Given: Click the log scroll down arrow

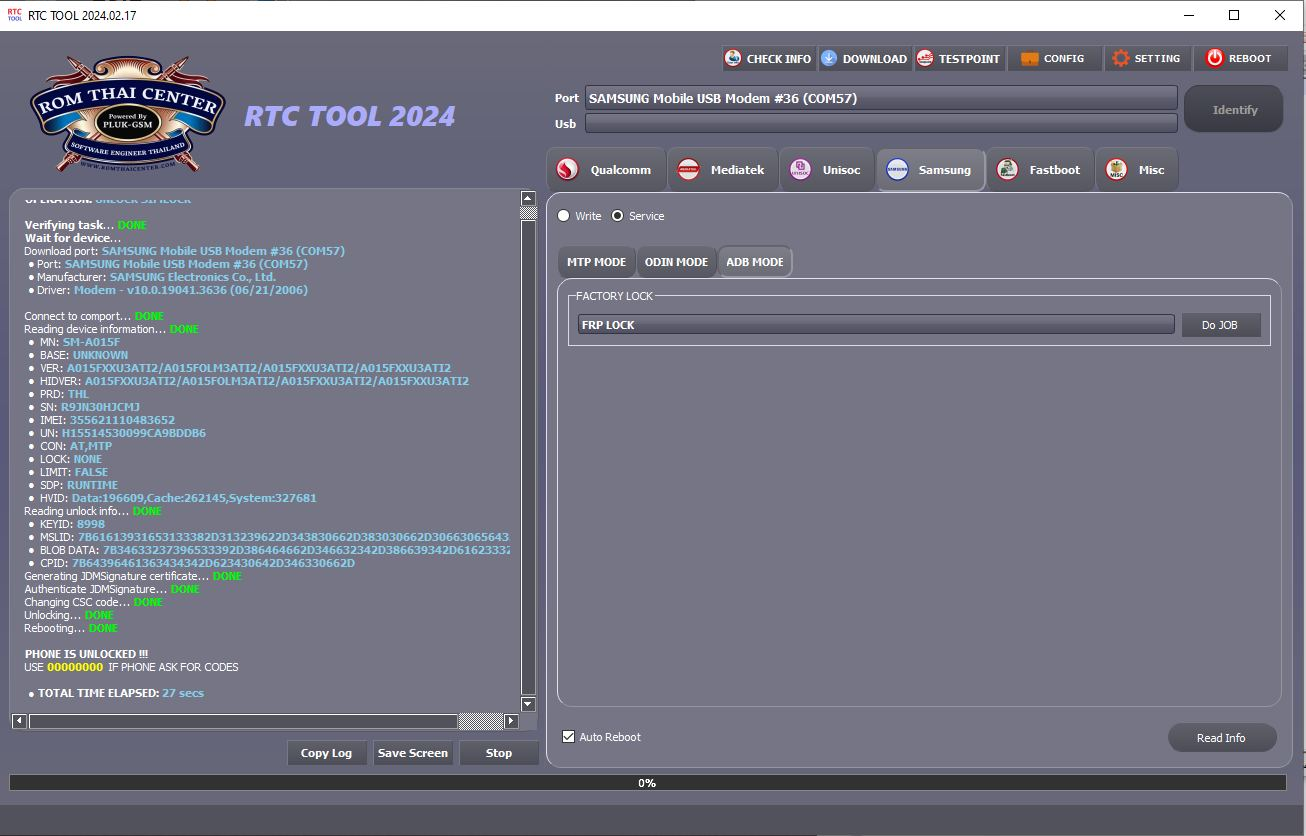Looking at the screenshot, I should pyautogui.click(x=528, y=704).
